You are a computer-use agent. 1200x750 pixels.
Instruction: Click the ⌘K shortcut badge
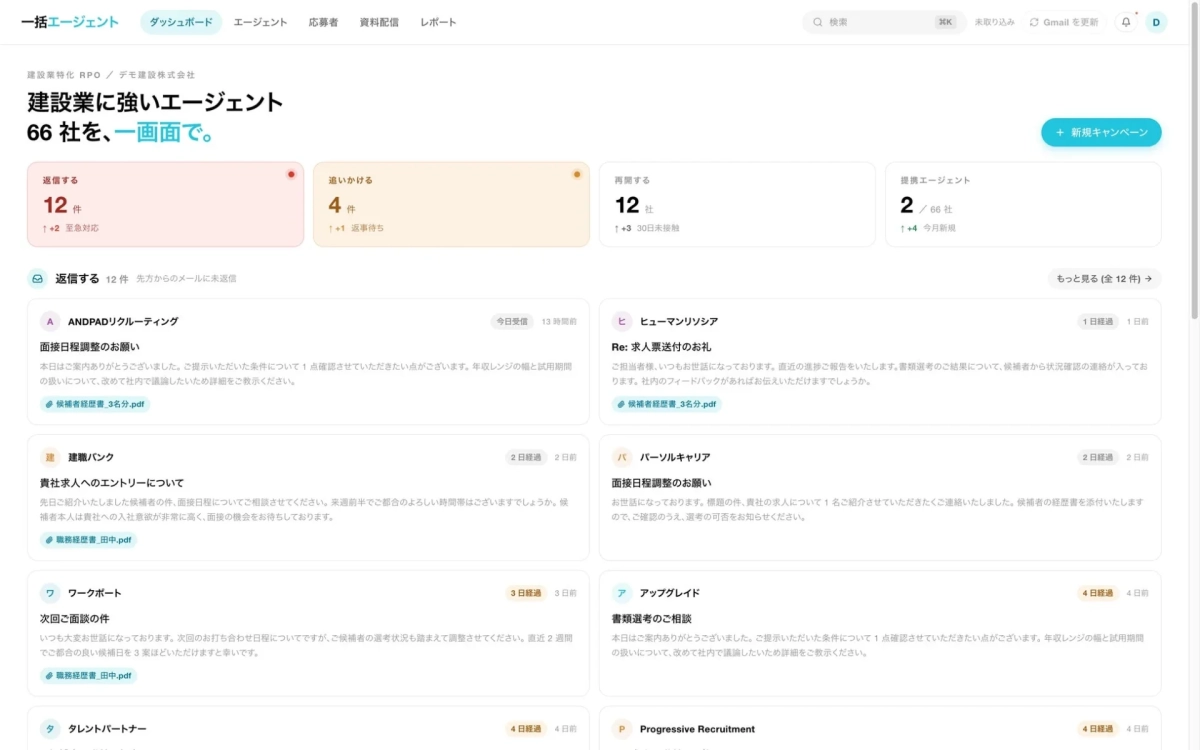(945, 22)
